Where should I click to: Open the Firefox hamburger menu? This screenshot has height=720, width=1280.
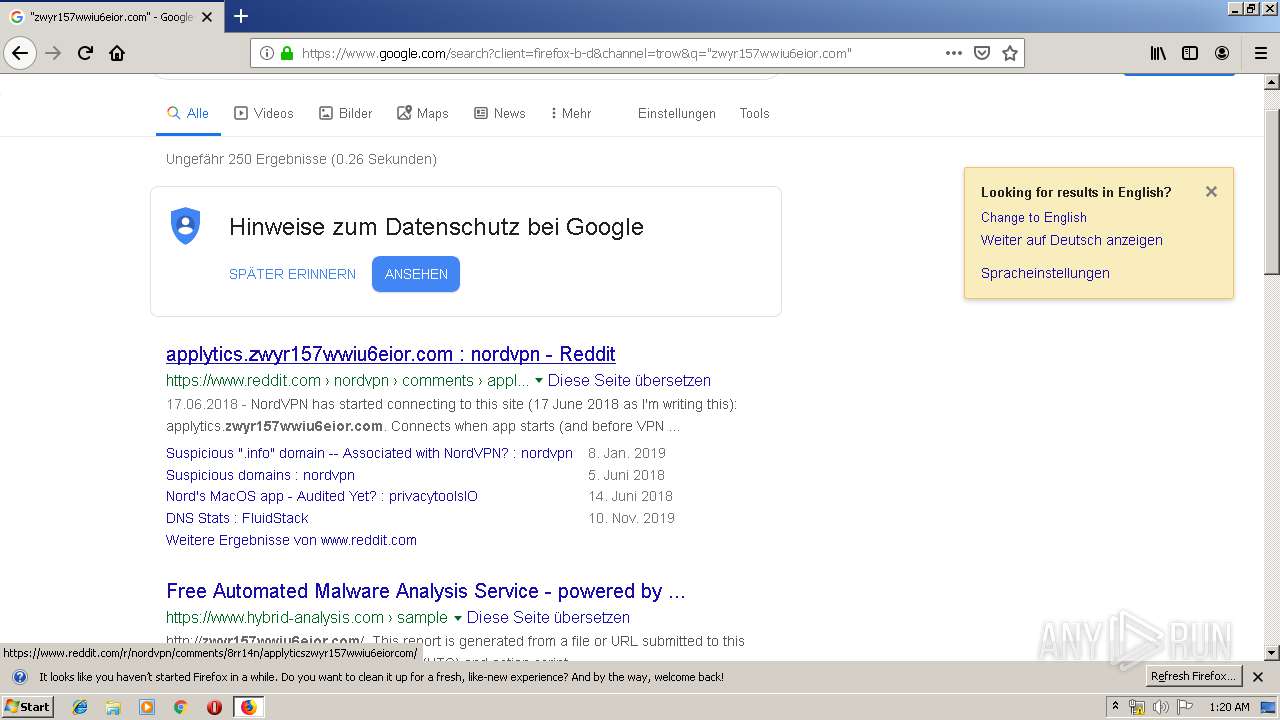pos(1260,53)
